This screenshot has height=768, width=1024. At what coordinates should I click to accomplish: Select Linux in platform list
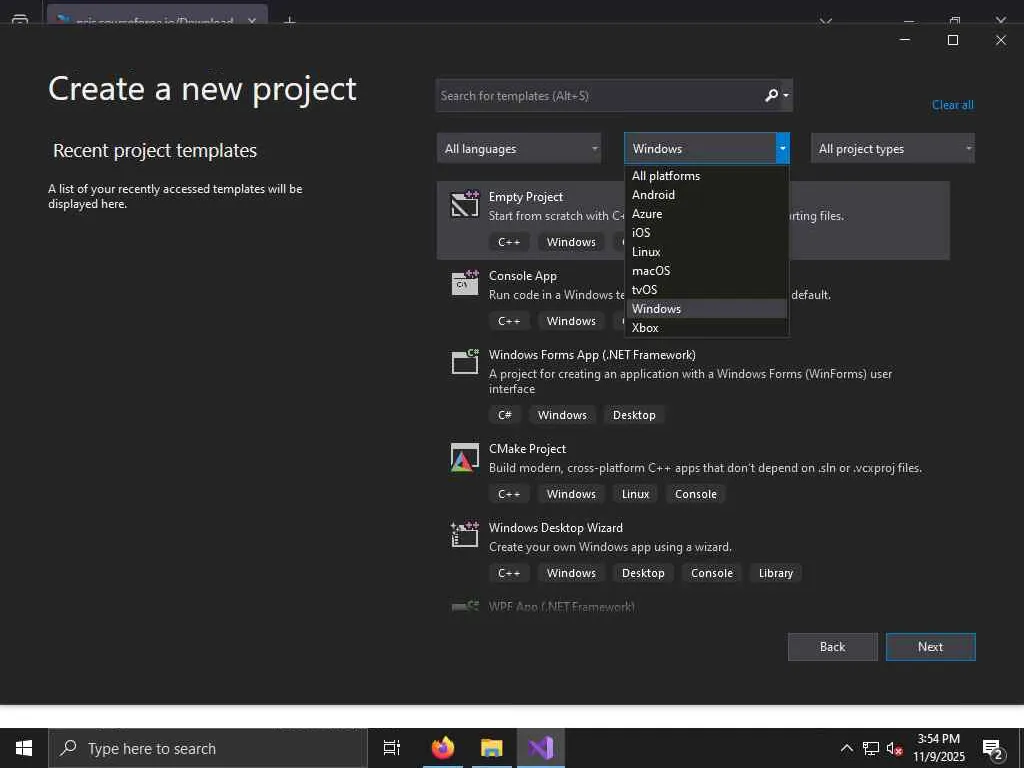coord(707,251)
